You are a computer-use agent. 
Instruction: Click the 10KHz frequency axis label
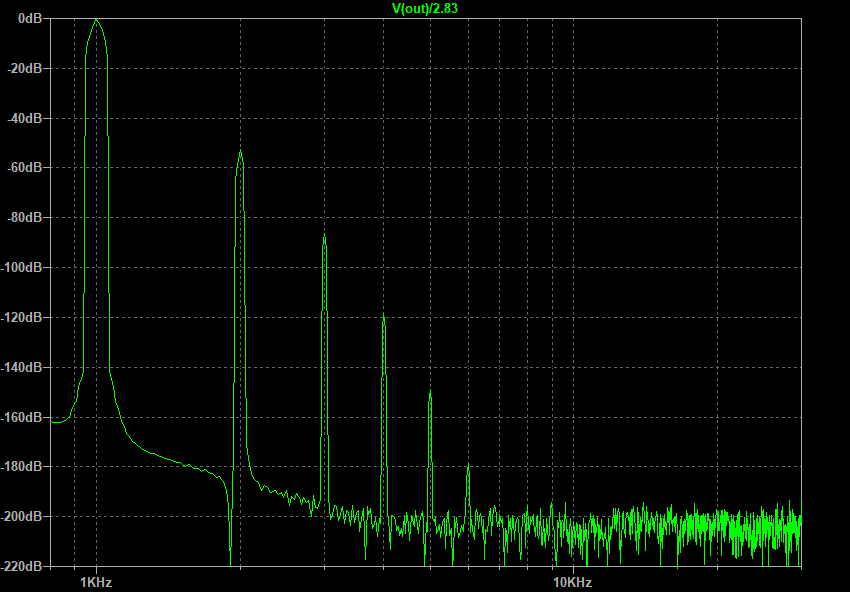tap(573, 583)
